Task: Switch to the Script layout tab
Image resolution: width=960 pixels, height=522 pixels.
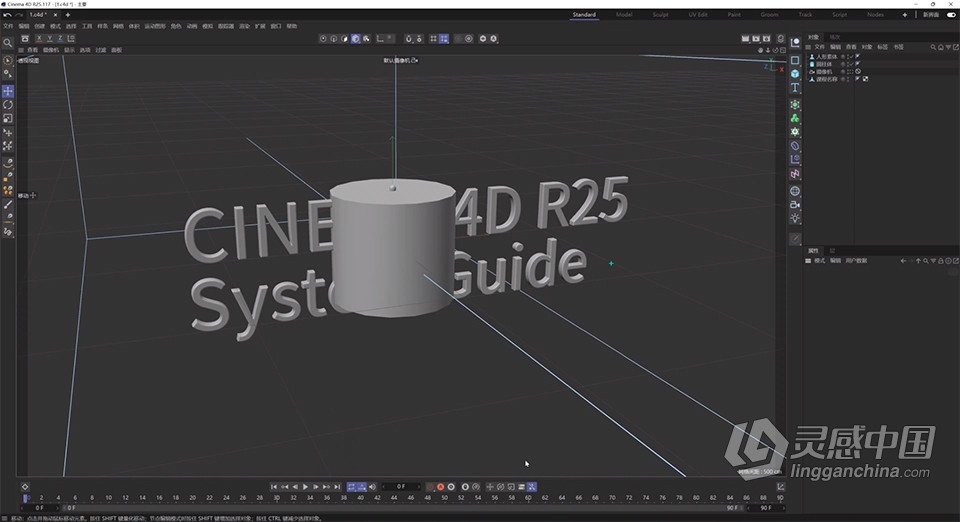Action: [839, 15]
